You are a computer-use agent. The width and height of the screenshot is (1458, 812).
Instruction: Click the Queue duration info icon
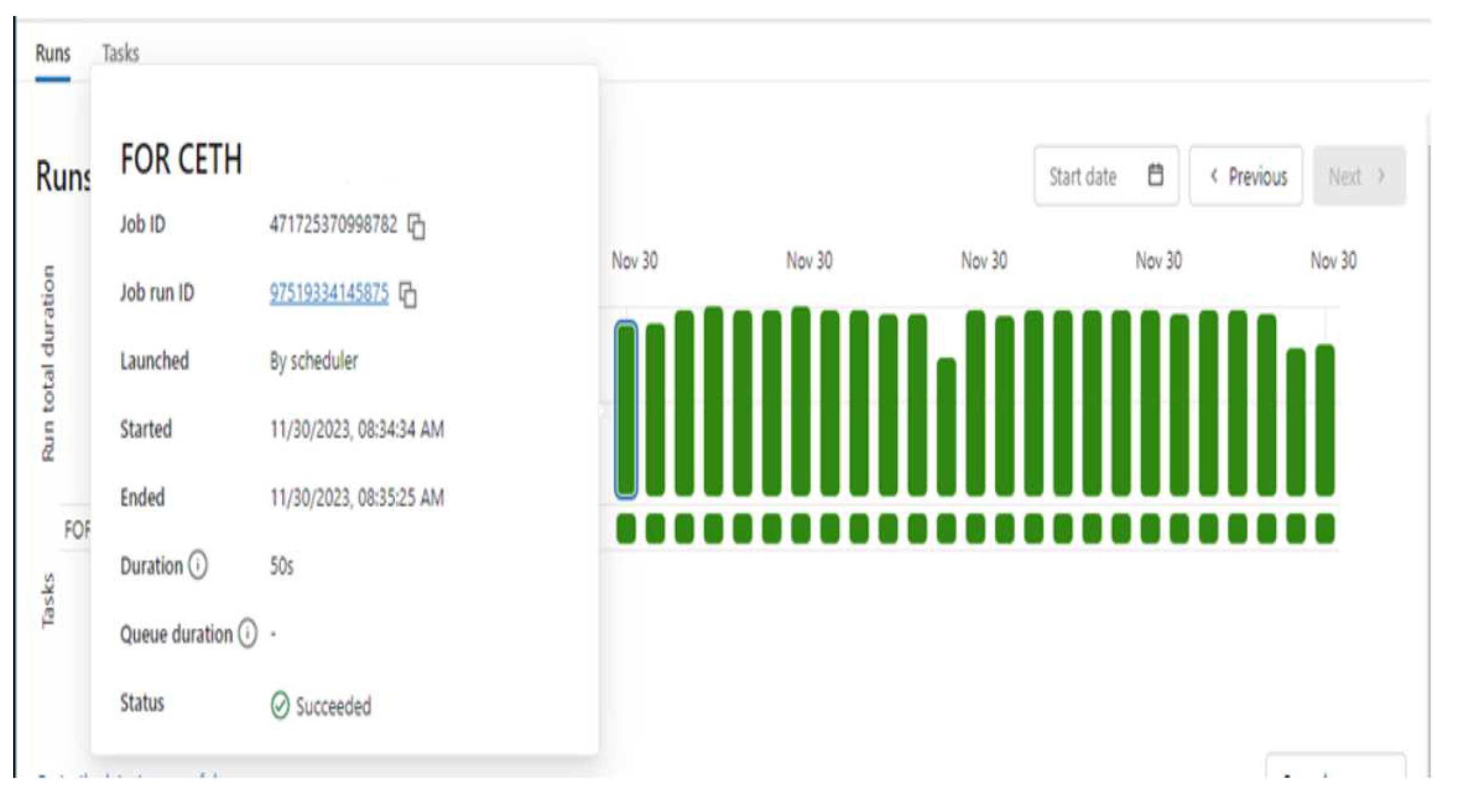click(x=248, y=634)
